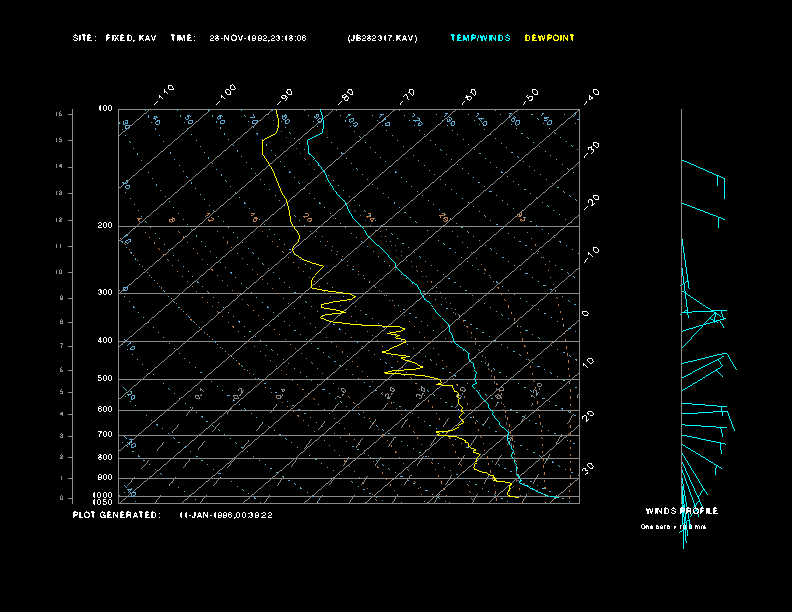Click the -110 temperature axis label

point(164,93)
